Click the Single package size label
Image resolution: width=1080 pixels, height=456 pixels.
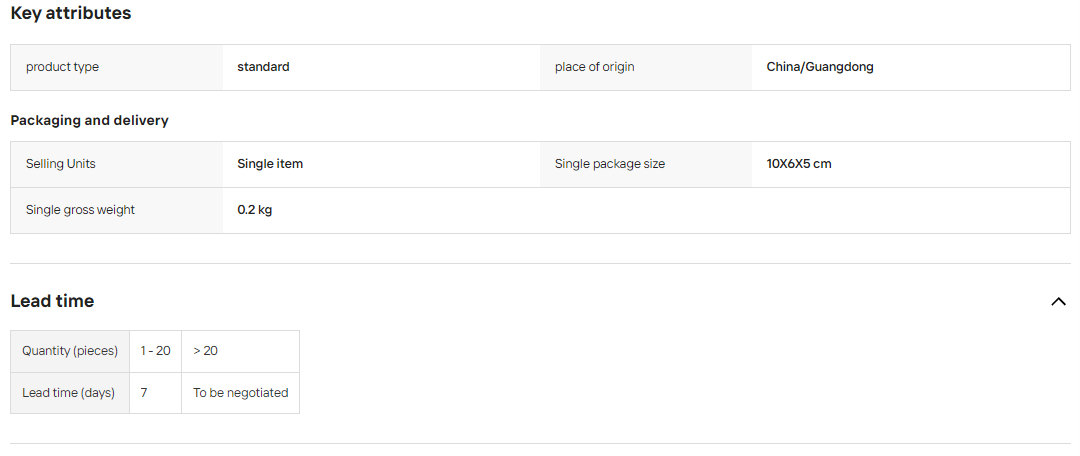pyautogui.click(x=610, y=164)
